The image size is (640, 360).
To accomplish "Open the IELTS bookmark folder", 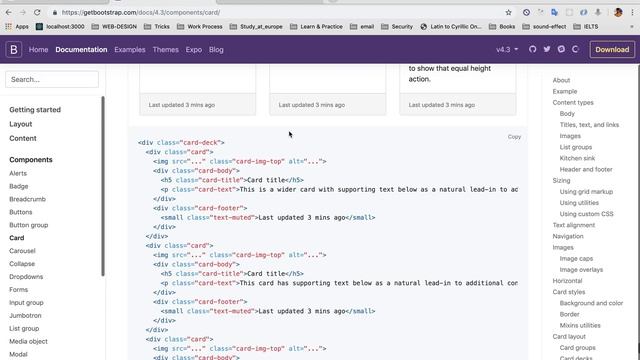I will pyautogui.click(x=586, y=27).
